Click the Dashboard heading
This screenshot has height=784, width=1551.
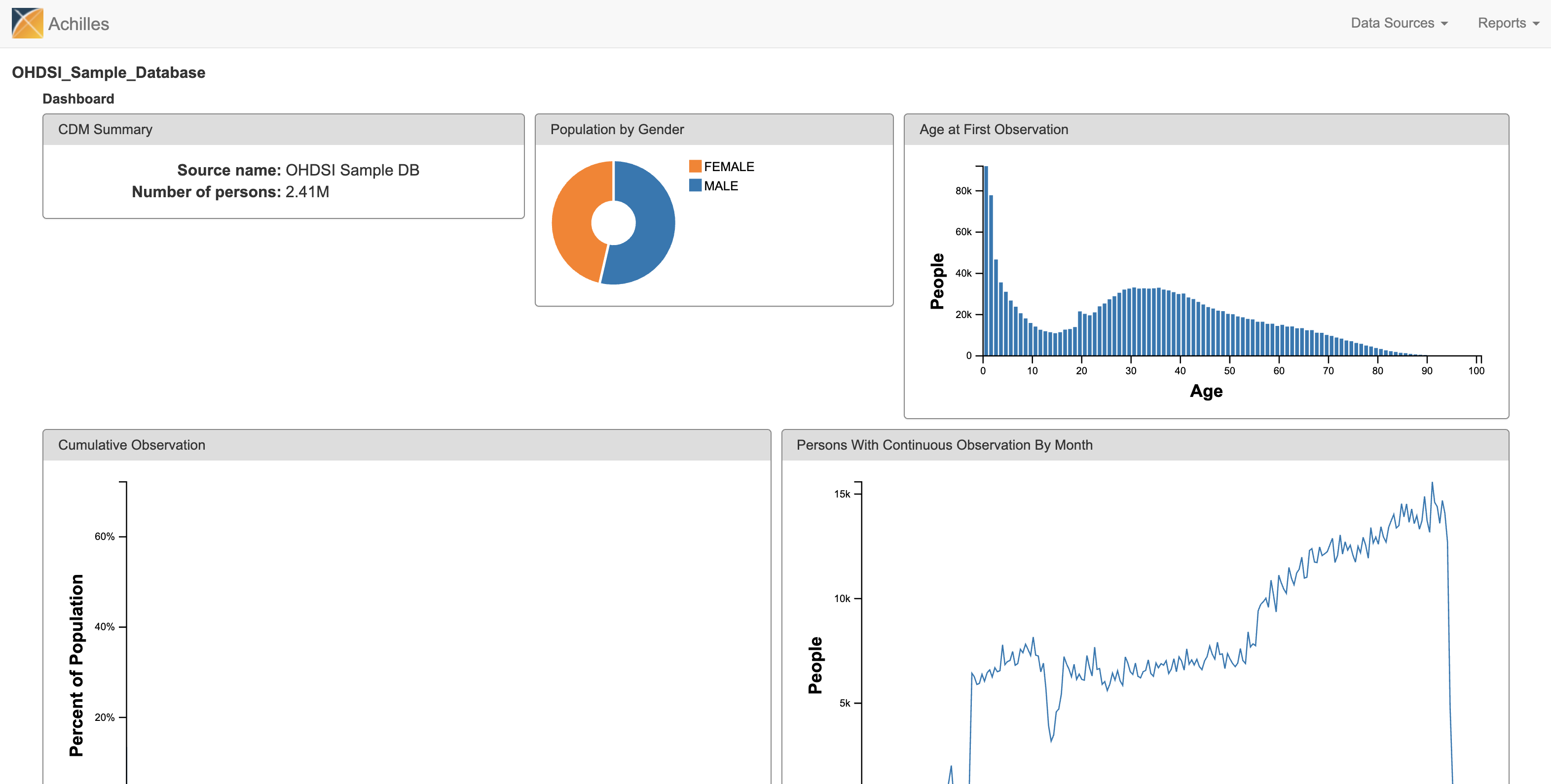78,99
